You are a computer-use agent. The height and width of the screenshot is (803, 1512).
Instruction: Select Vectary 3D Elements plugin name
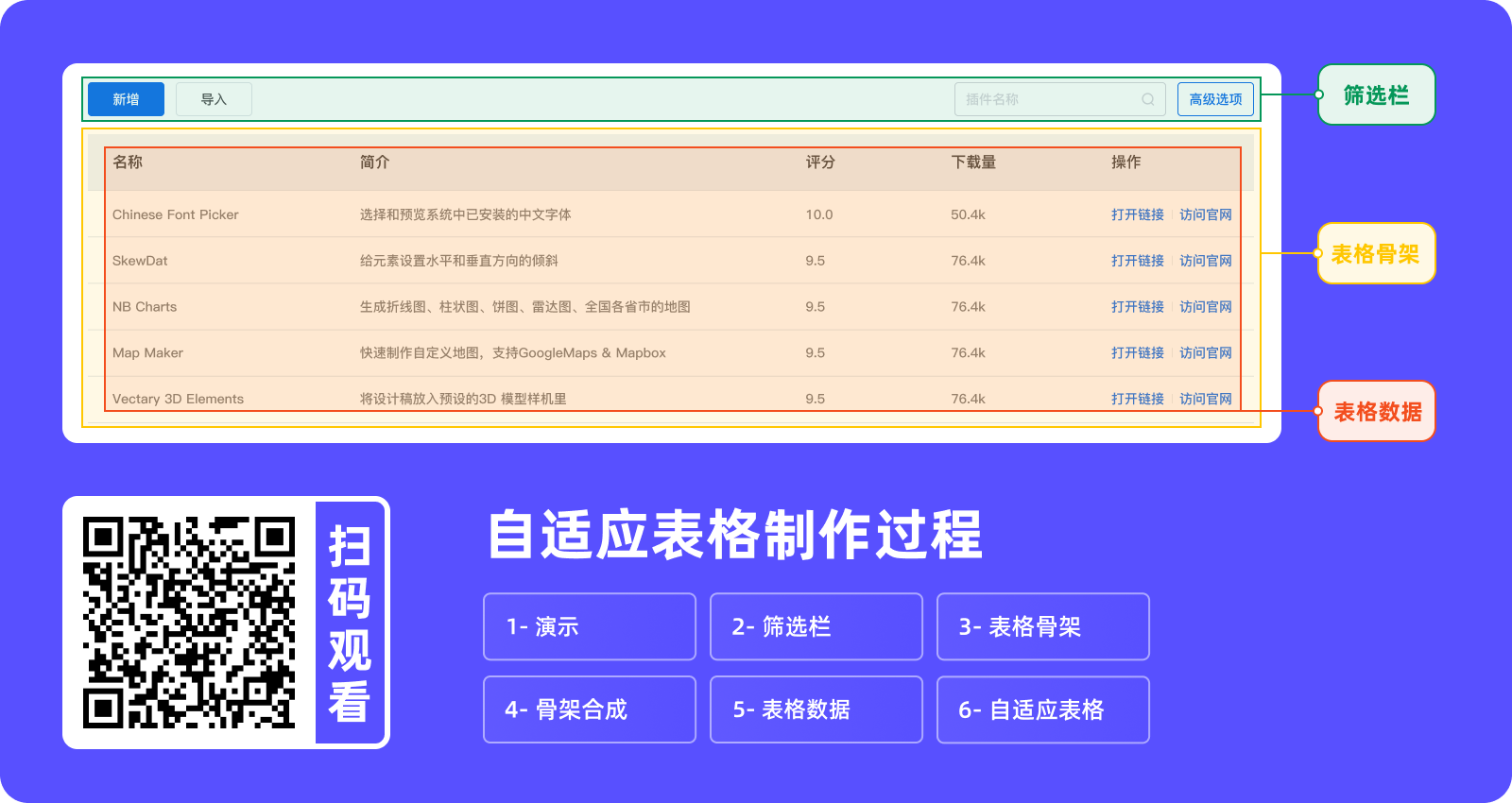[178, 399]
